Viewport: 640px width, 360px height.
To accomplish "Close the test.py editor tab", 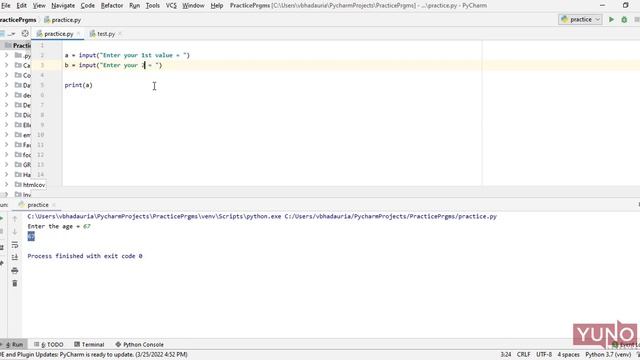I will [120, 34].
